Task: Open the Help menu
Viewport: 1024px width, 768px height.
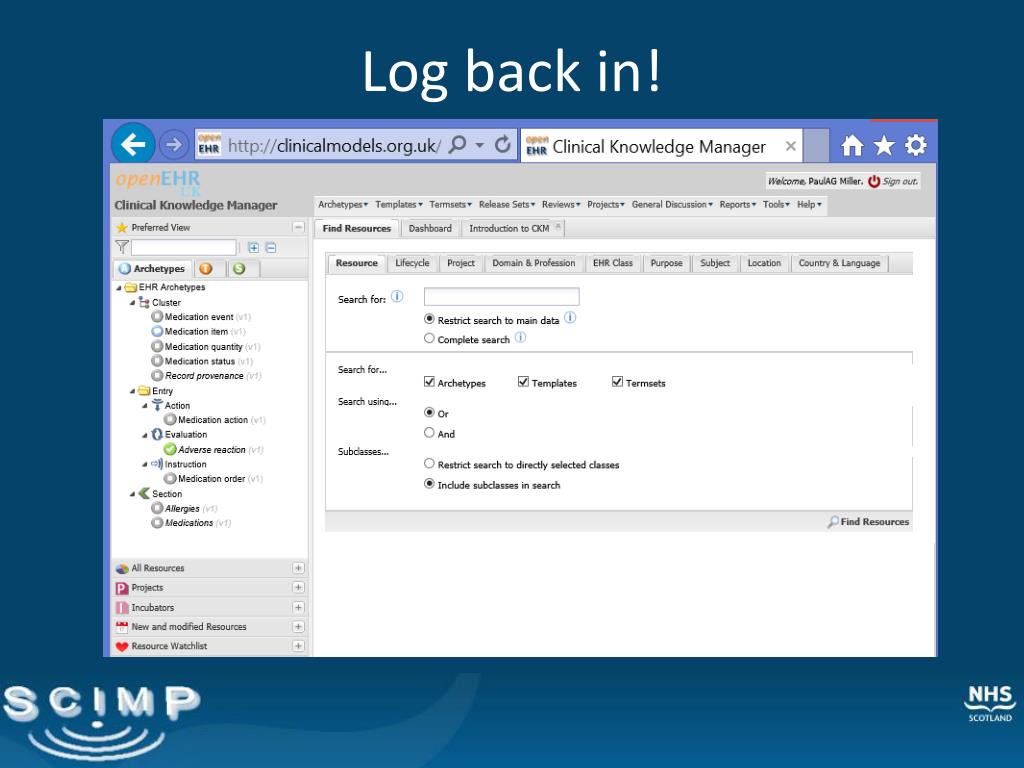Action: [809, 204]
